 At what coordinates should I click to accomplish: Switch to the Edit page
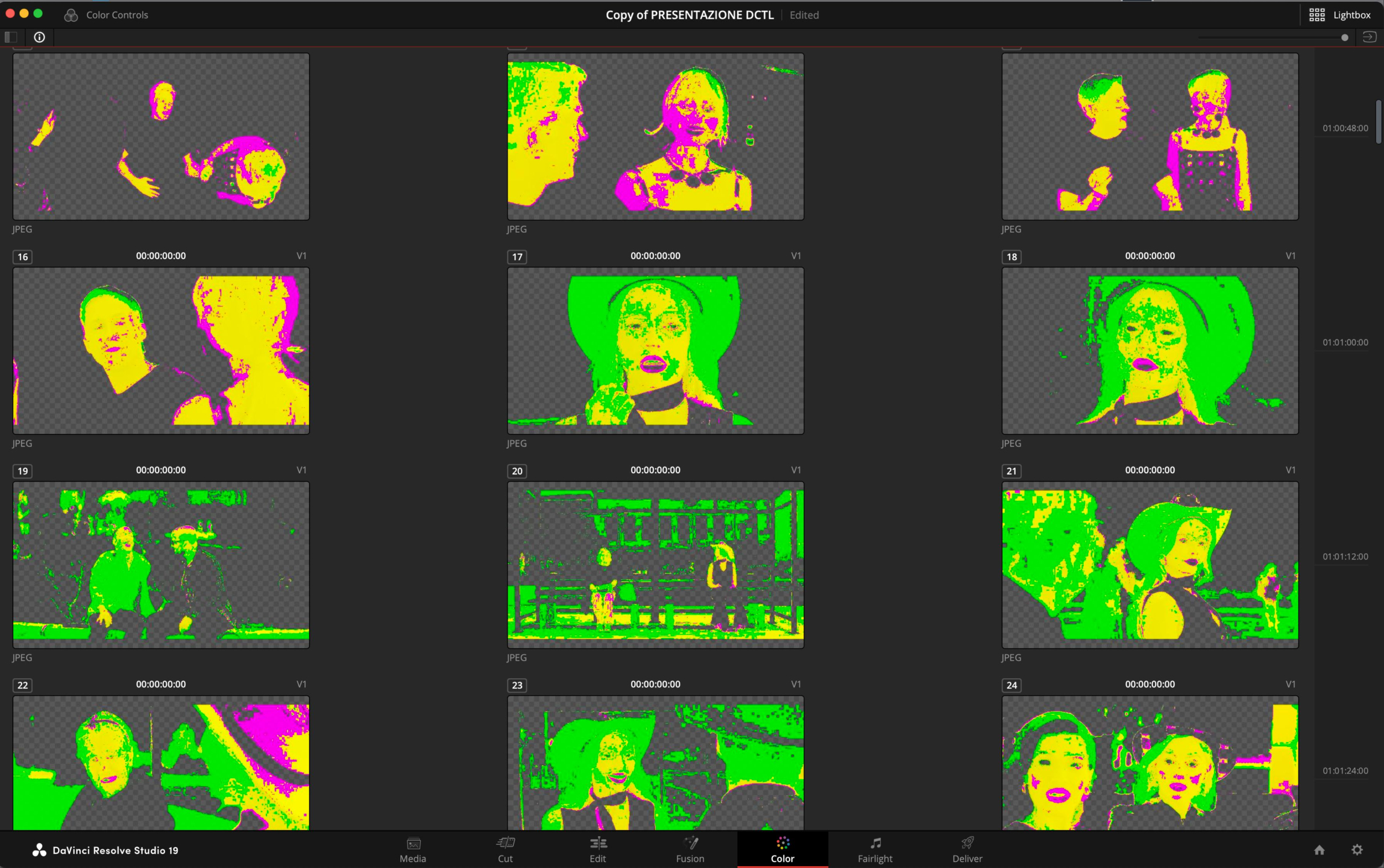pos(597,849)
